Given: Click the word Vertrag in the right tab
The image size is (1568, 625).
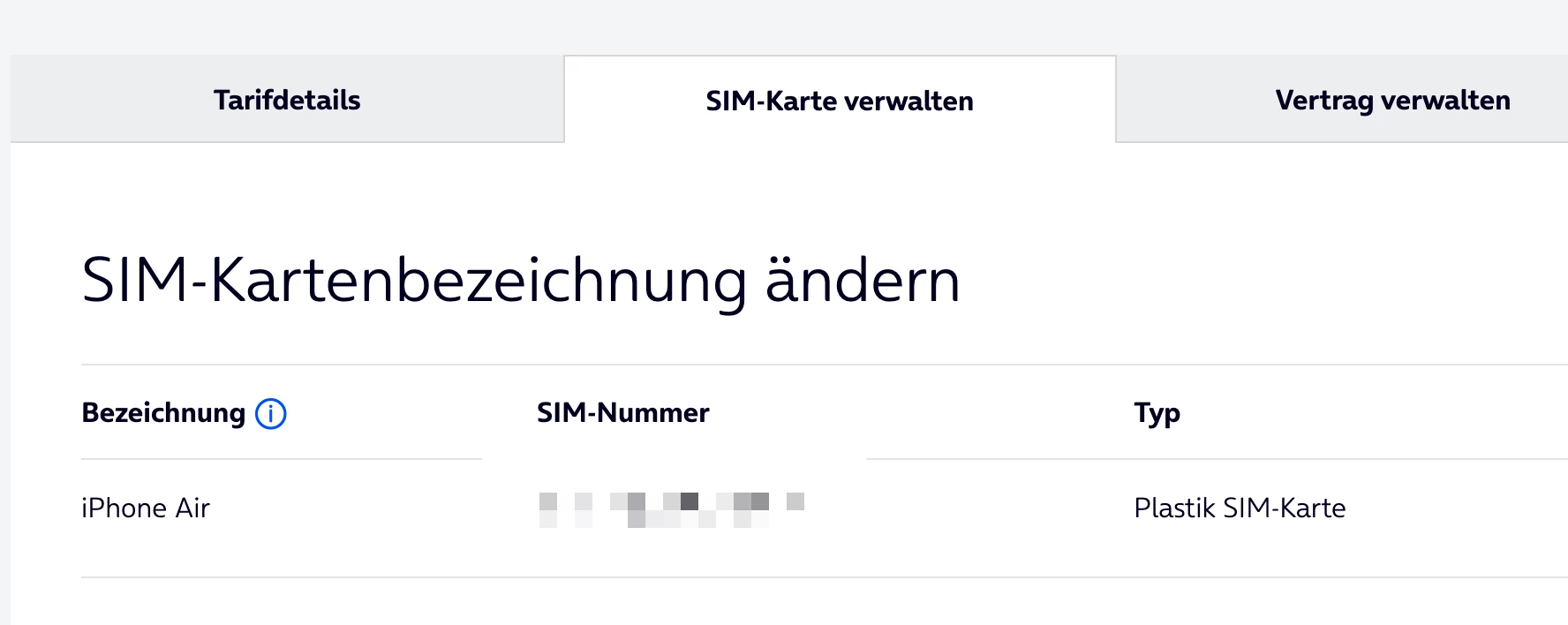Looking at the screenshot, I should pos(1323,101).
